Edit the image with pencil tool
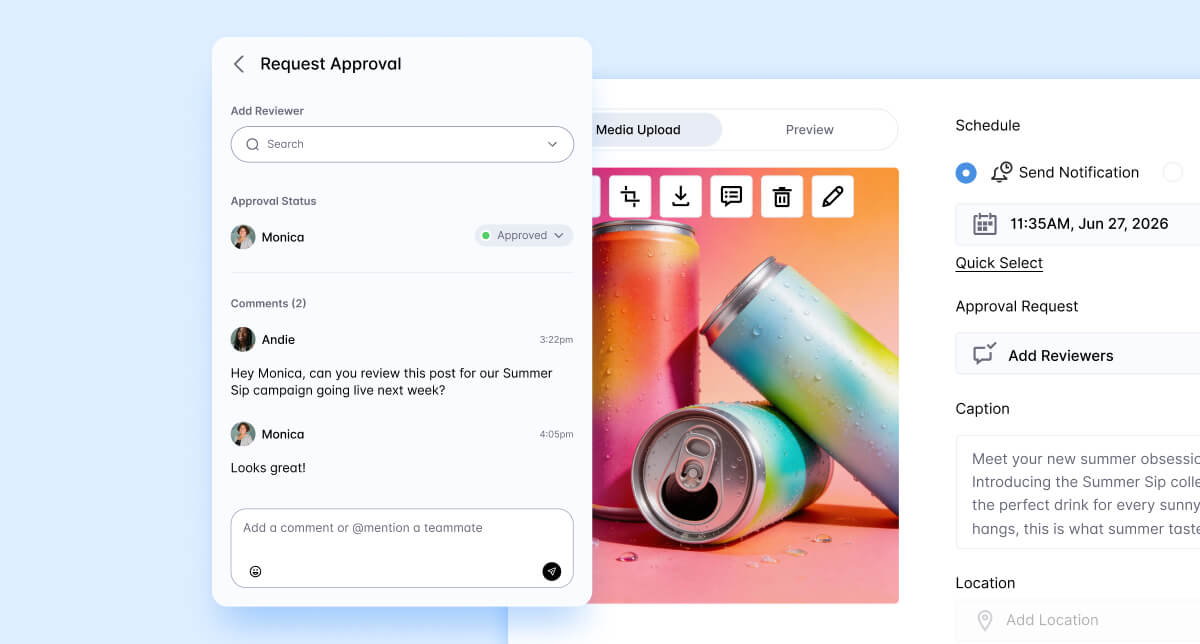 pos(833,196)
